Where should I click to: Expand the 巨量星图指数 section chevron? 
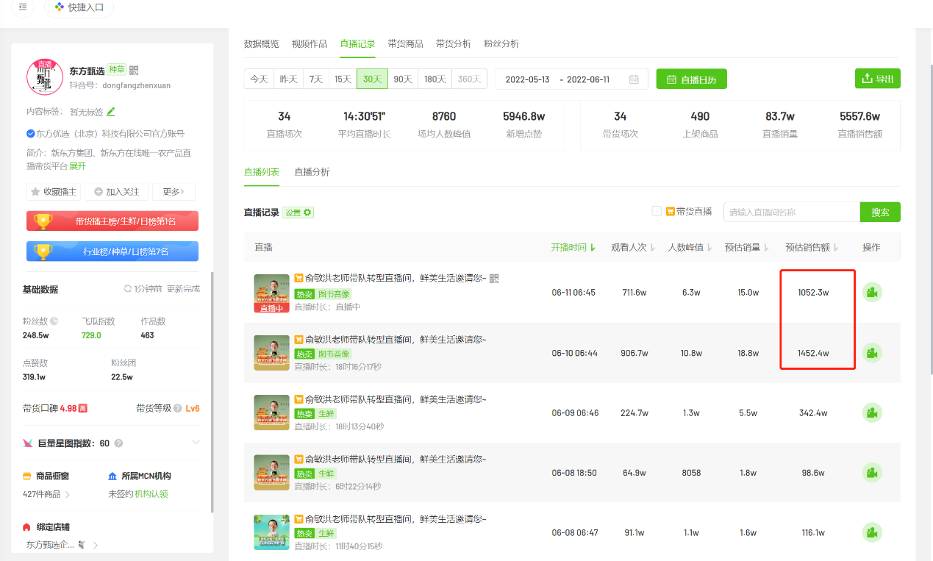pos(195,443)
